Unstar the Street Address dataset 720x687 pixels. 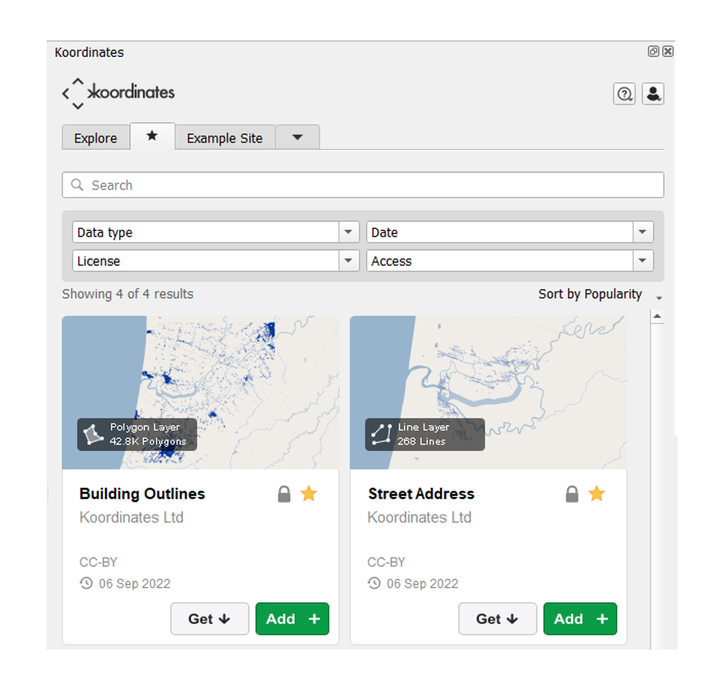[x=597, y=494]
